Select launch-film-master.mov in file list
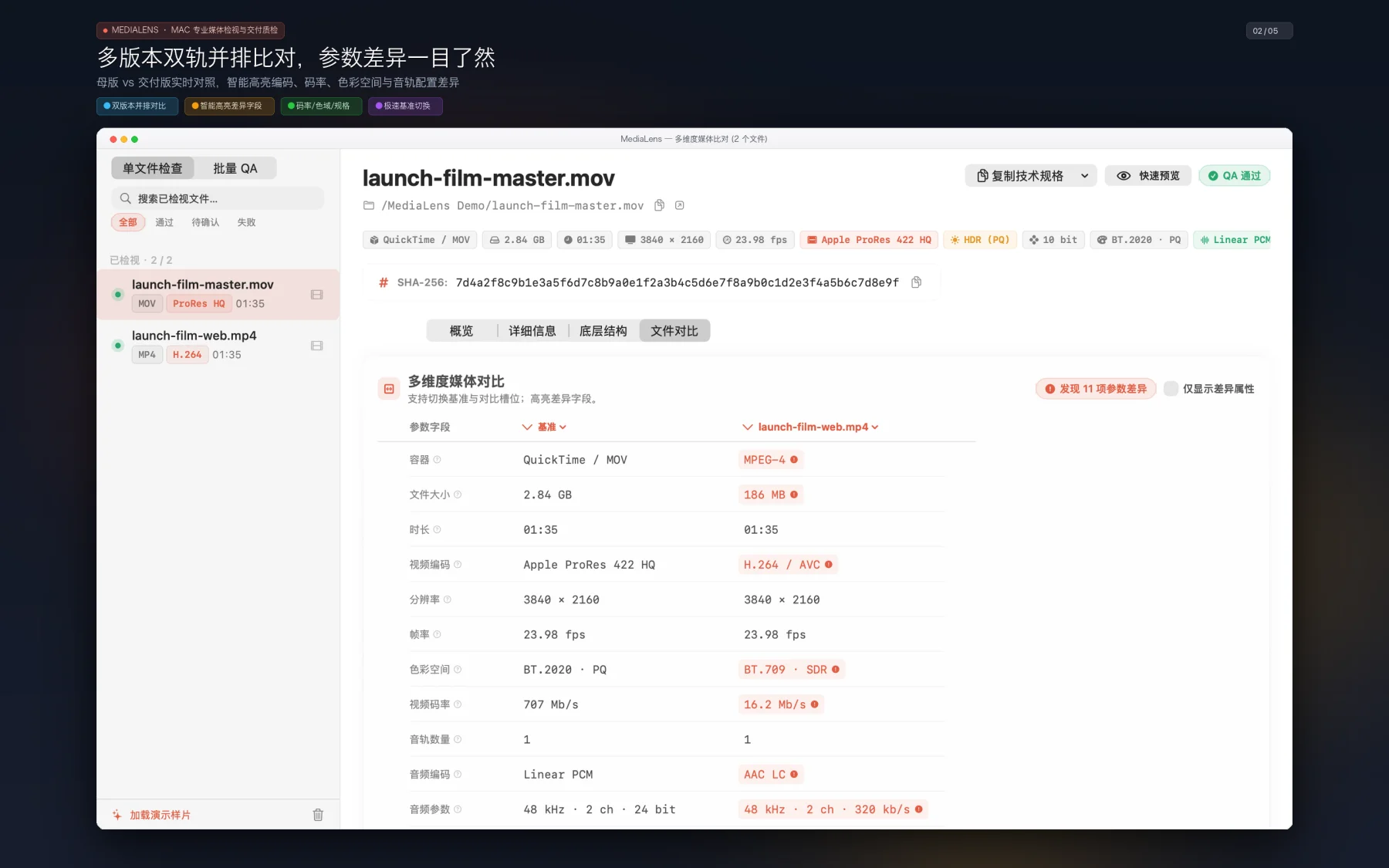The image size is (1389, 868). [x=218, y=295]
